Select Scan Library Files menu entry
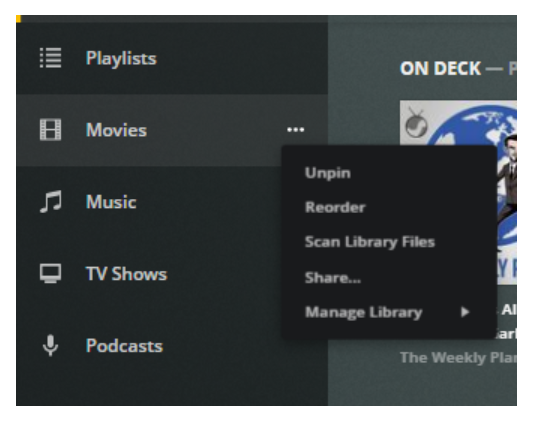The width and height of the screenshot is (533, 425). [370, 242]
